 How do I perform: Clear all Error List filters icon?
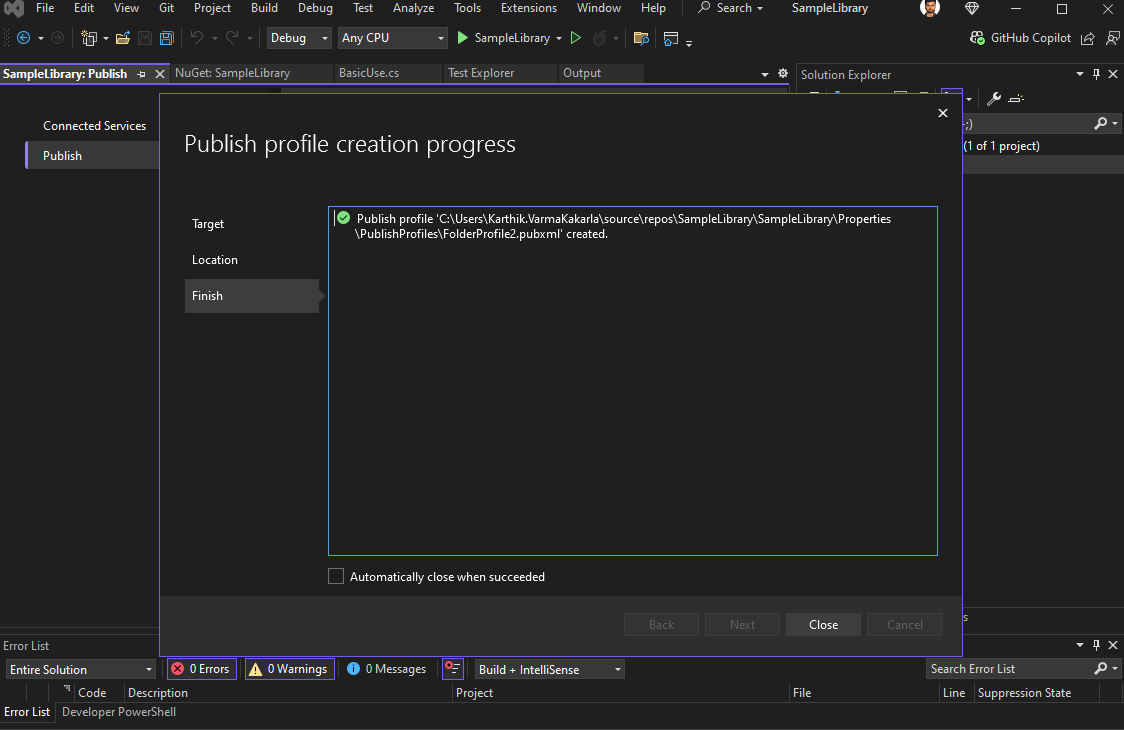(x=452, y=668)
